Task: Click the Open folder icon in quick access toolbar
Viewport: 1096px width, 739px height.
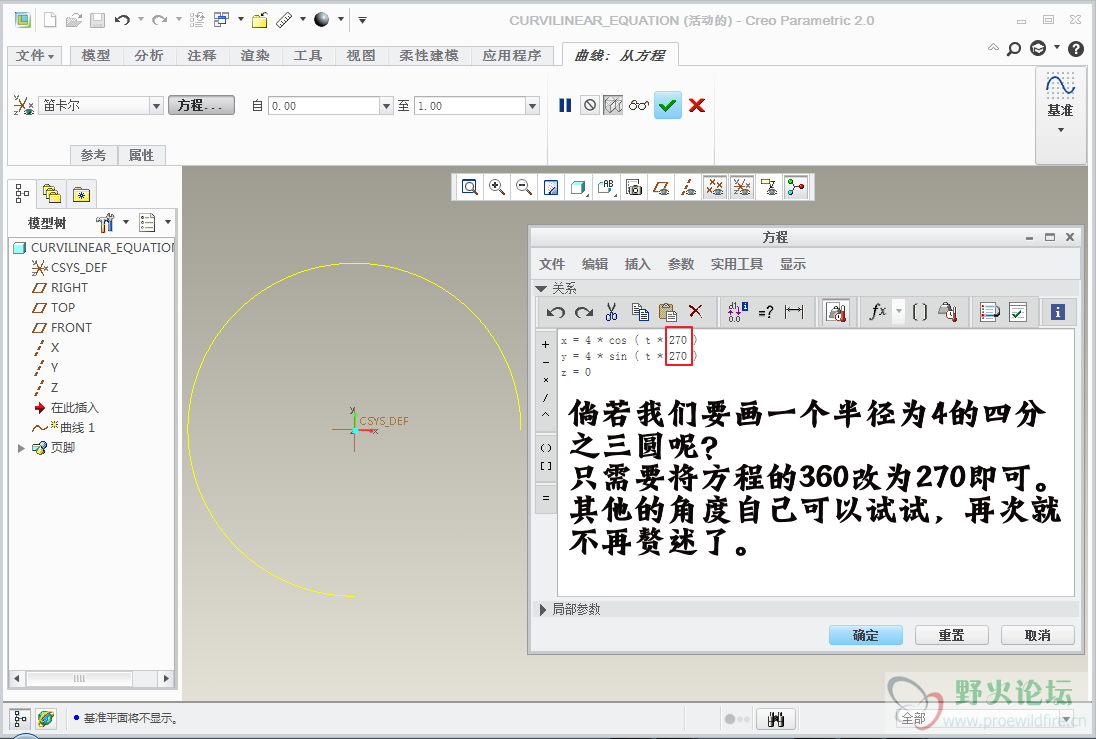Action: pos(73,20)
